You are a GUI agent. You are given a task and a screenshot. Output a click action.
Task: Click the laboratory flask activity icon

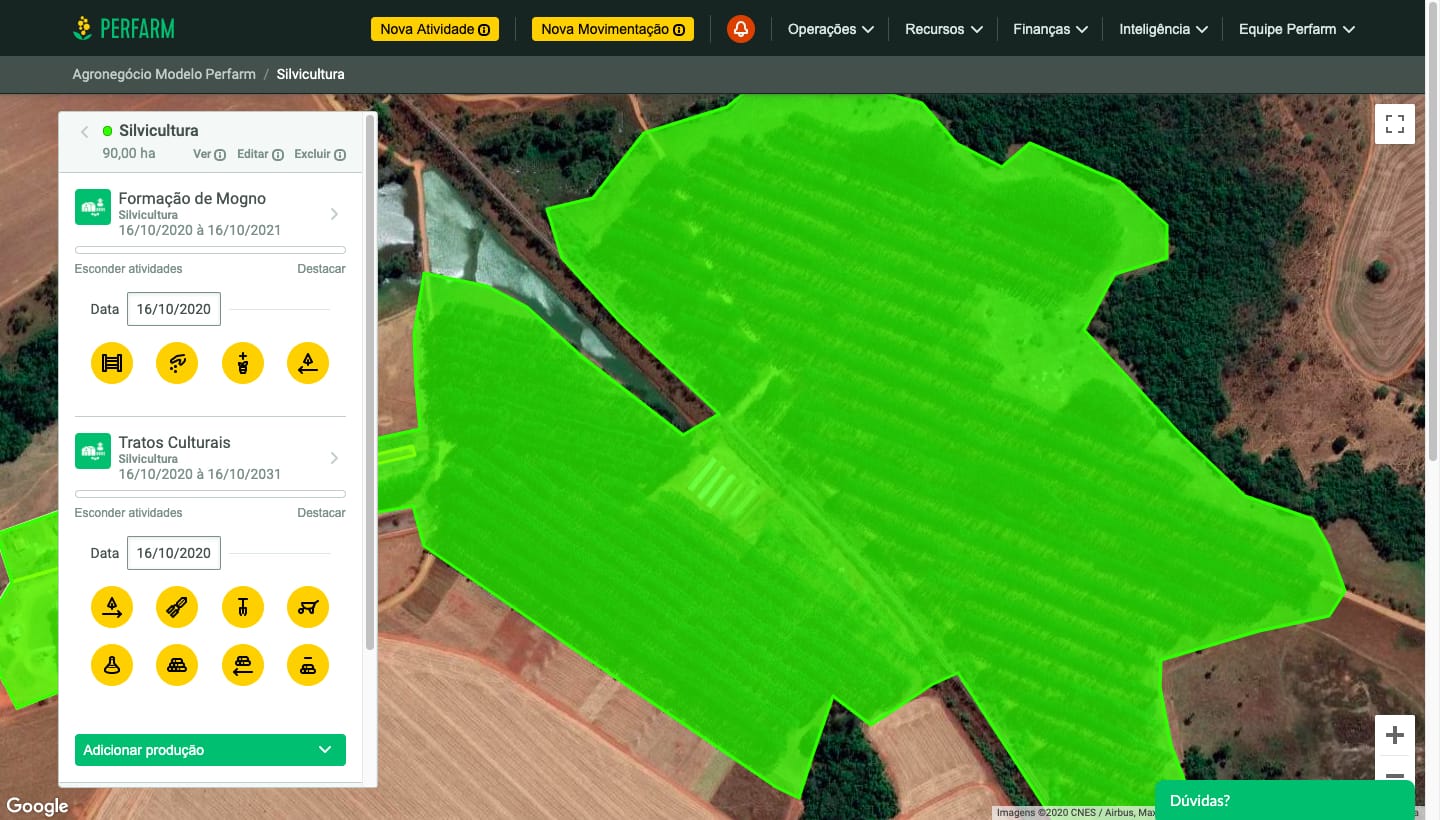coord(112,665)
